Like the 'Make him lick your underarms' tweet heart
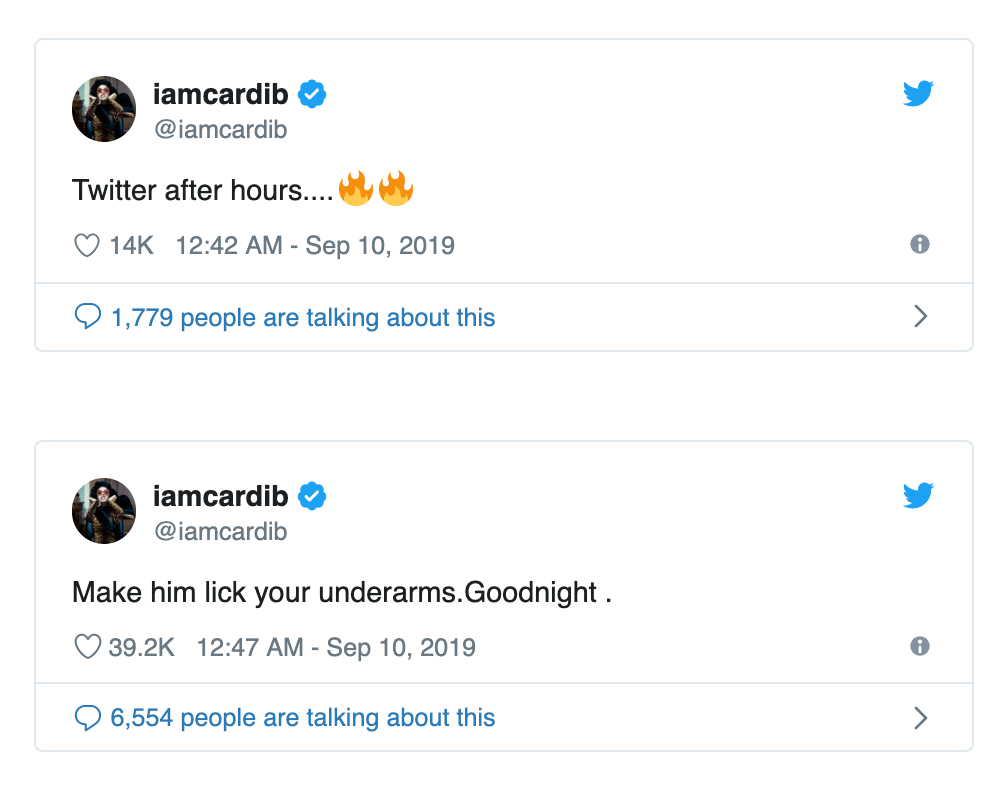The height and width of the screenshot is (798, 1008). tap(87, 647)
